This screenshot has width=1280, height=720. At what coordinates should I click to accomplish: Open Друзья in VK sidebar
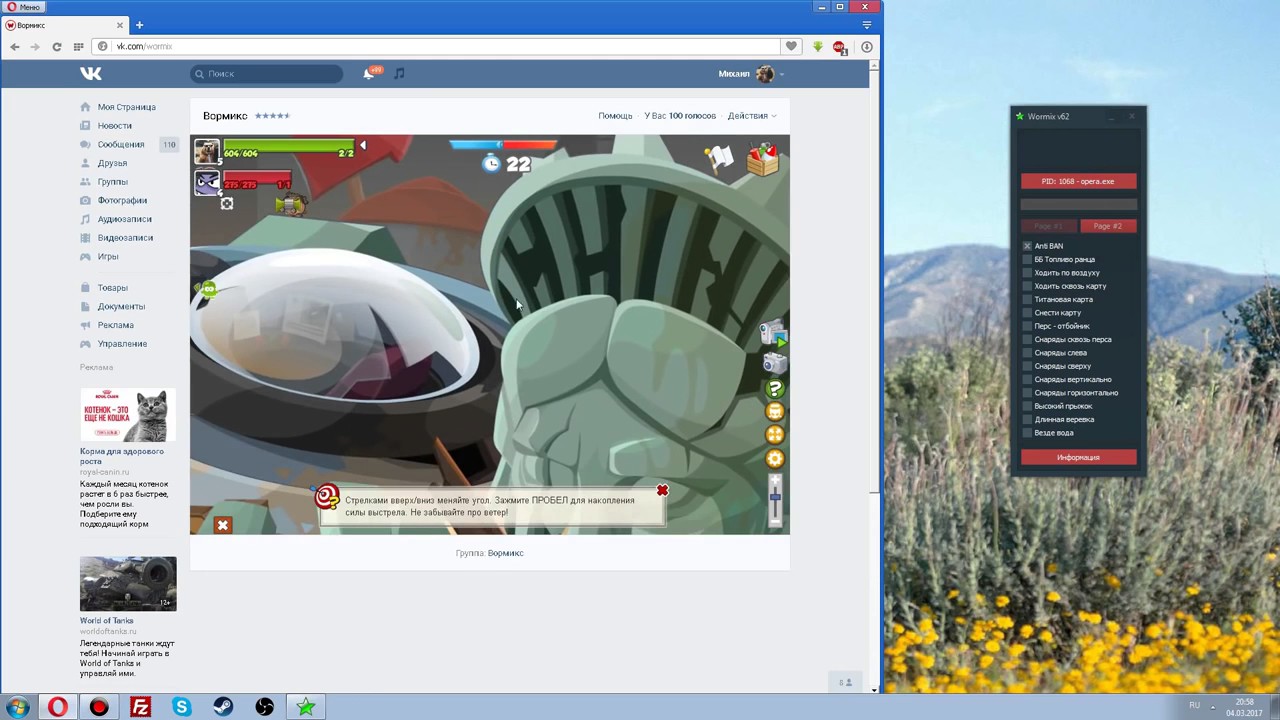[112, 163]
